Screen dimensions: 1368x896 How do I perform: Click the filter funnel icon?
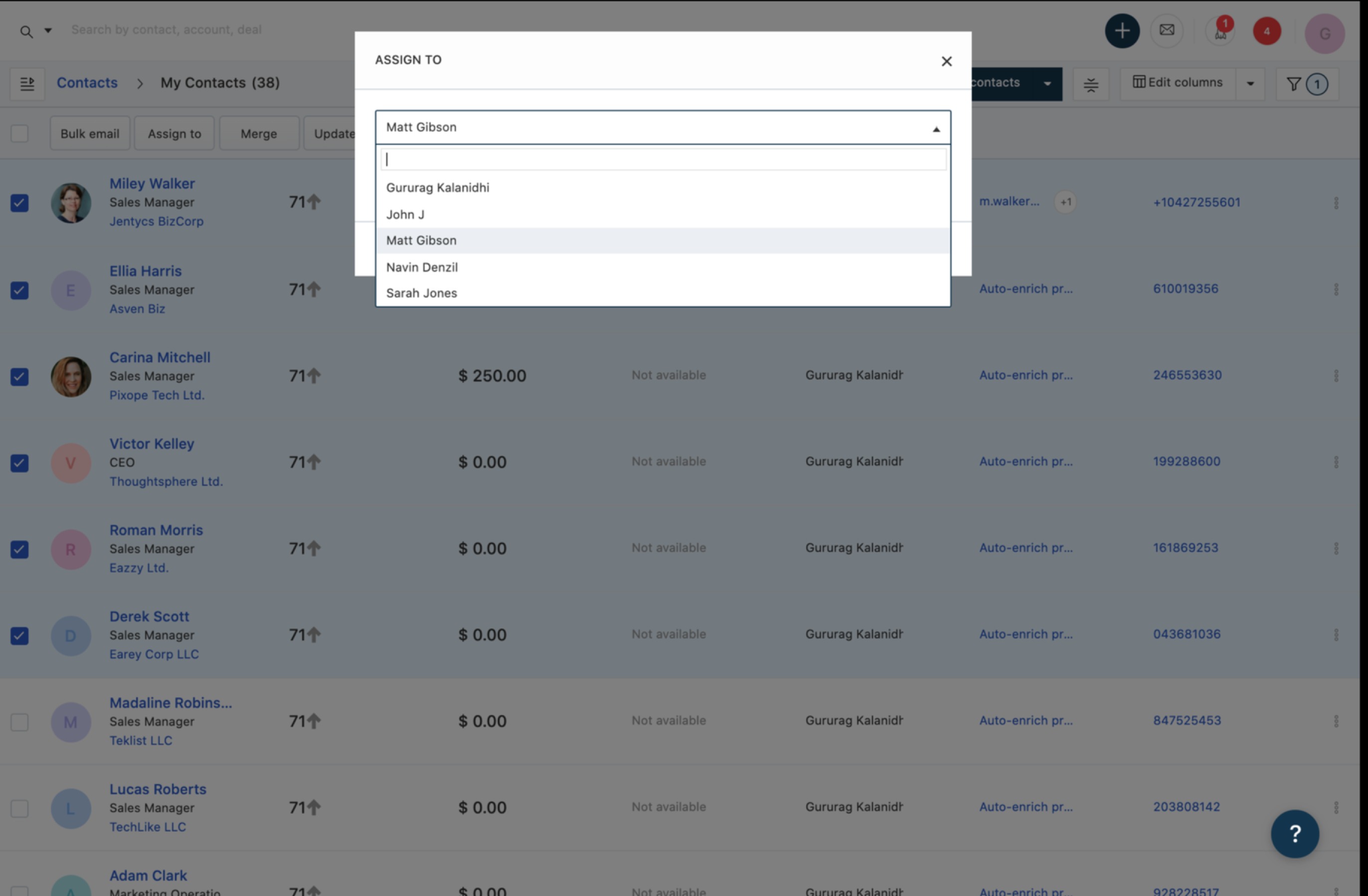point(1293,84)
